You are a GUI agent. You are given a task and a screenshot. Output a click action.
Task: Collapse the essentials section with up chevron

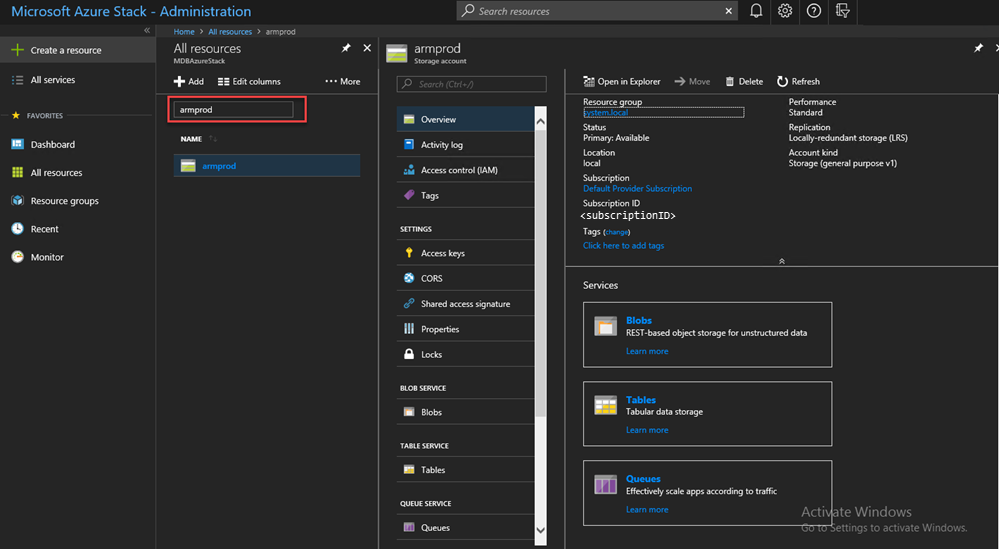coord(781,261)
